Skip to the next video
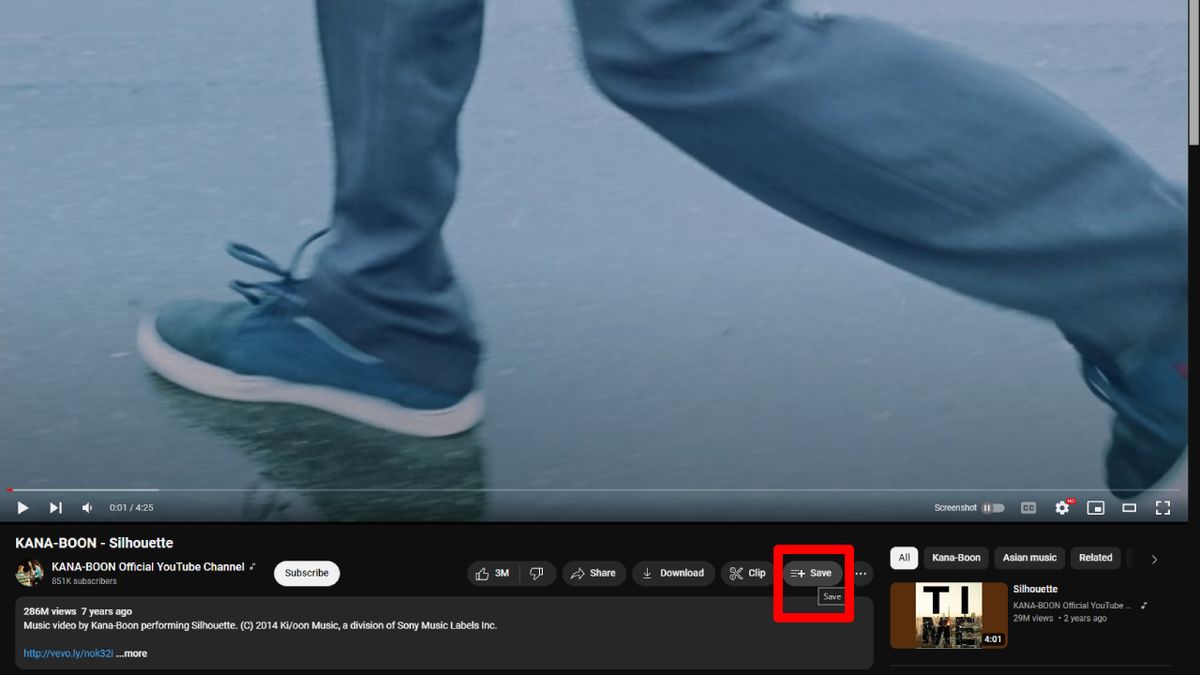Image resolution: width=1200 pixels, height=675 pixels. pos(55,507)
